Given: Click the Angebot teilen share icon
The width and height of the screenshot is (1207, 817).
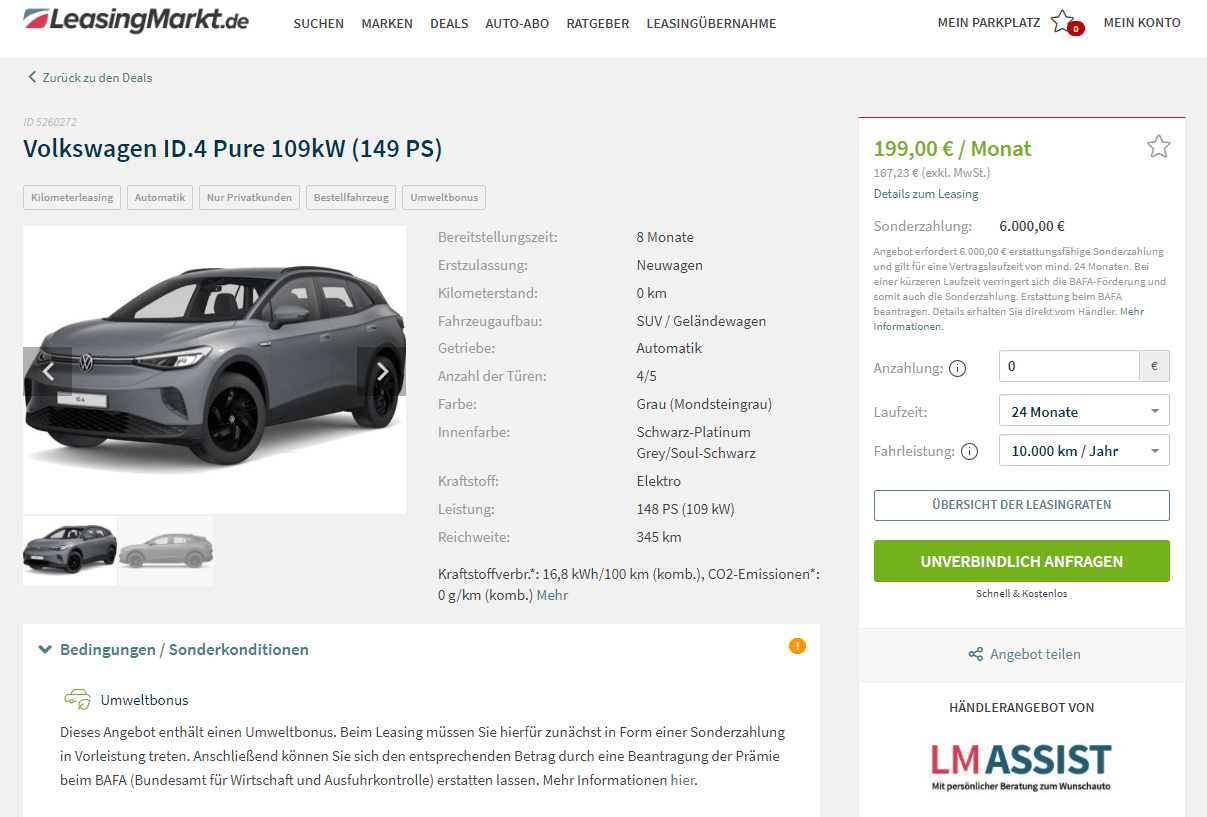Looking at the screenshot, I should click(x=976, y=654).
